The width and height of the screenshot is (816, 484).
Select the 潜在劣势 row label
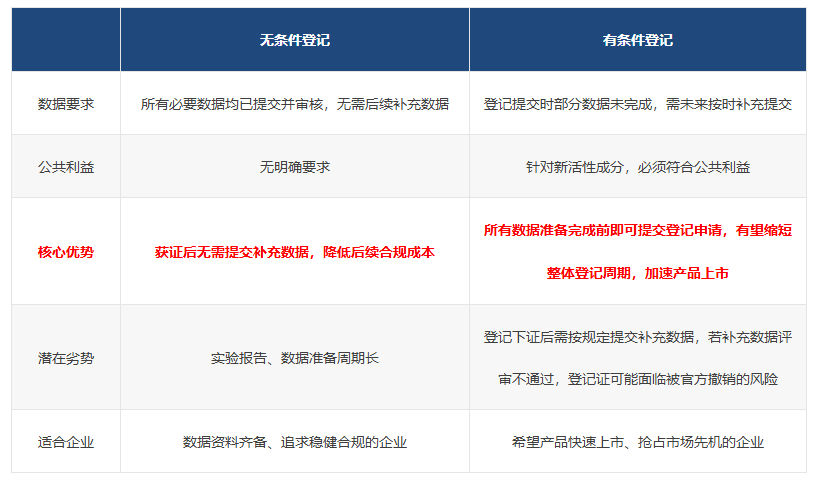tap(66, 357)
